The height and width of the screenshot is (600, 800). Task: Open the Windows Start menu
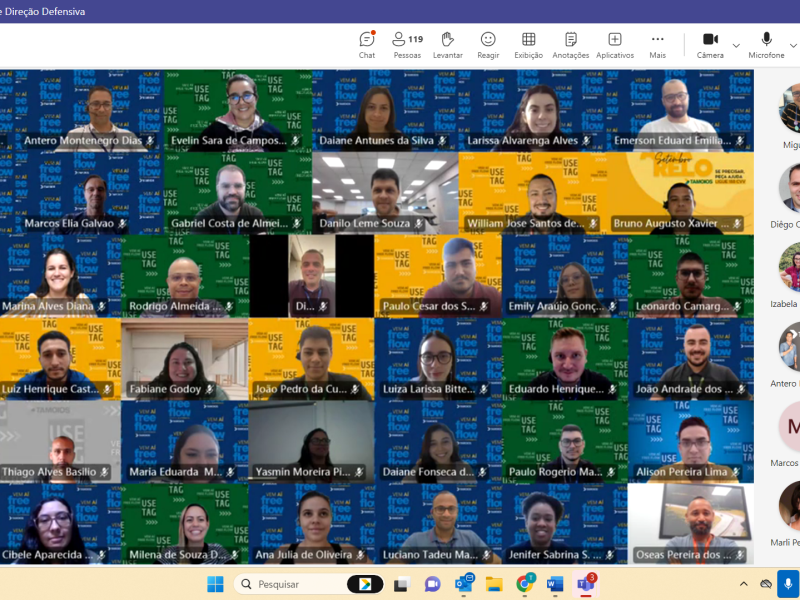pyautogui.click(x=215, y=584)
